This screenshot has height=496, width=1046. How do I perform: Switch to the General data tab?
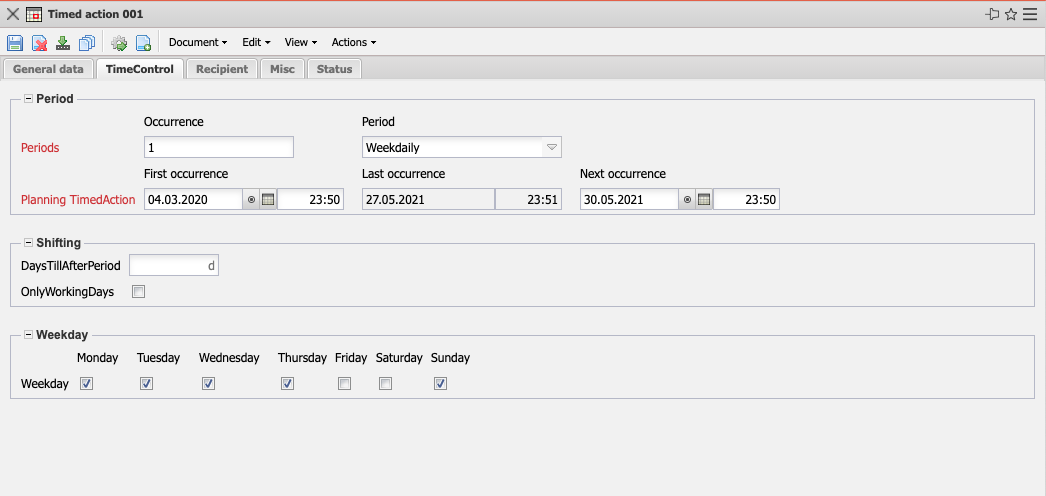click(48, 69)
